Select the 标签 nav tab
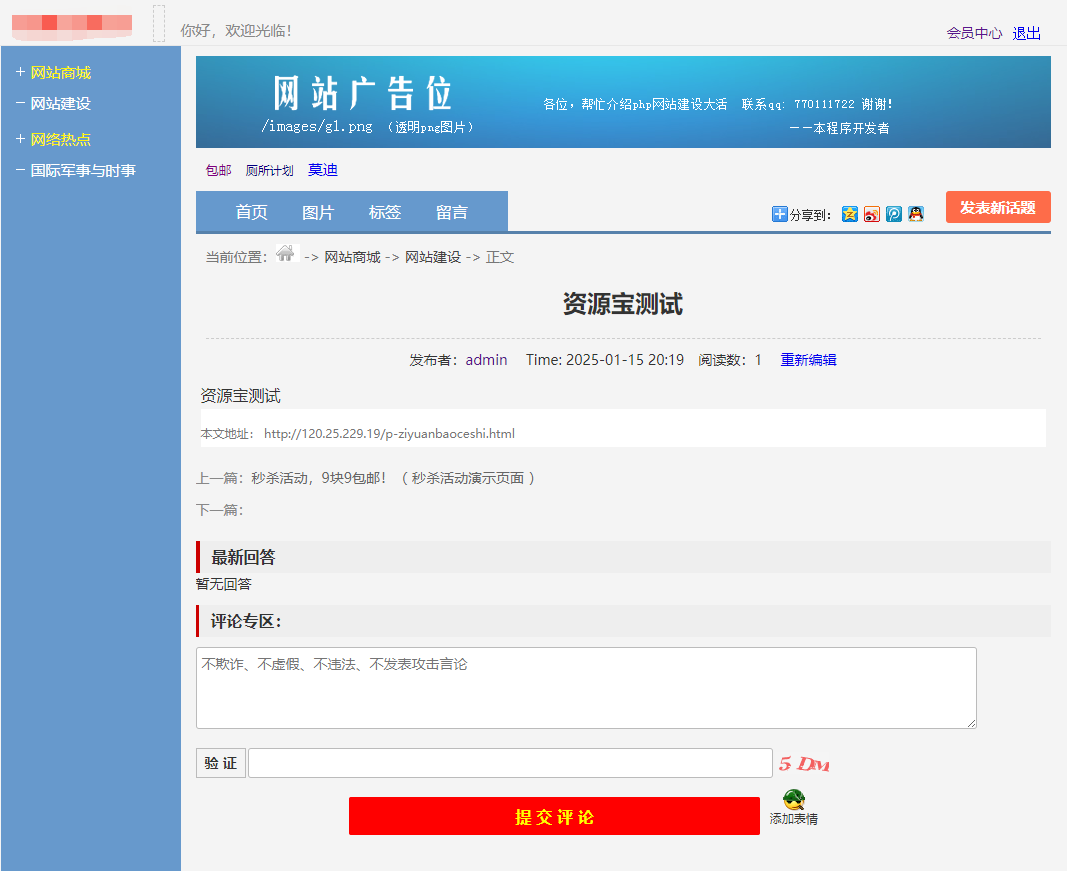 [x=385, y=212]
